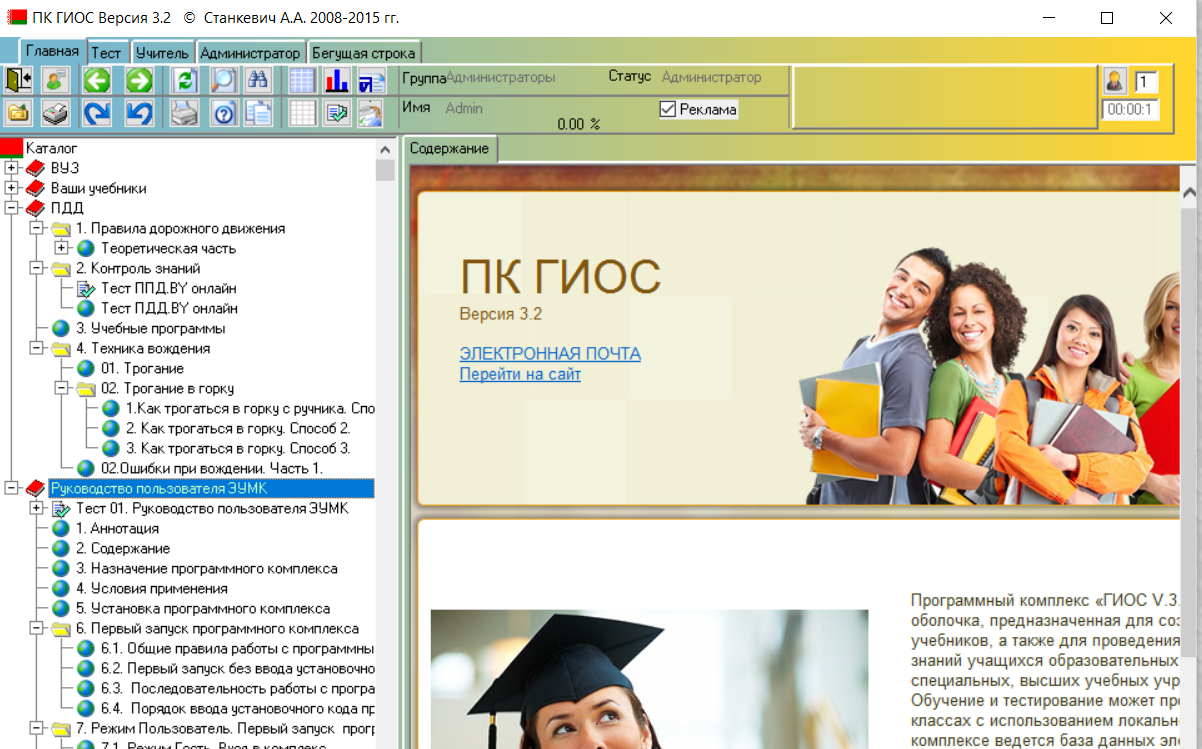Select 3. Учебные программы in tree

[150, 328]
